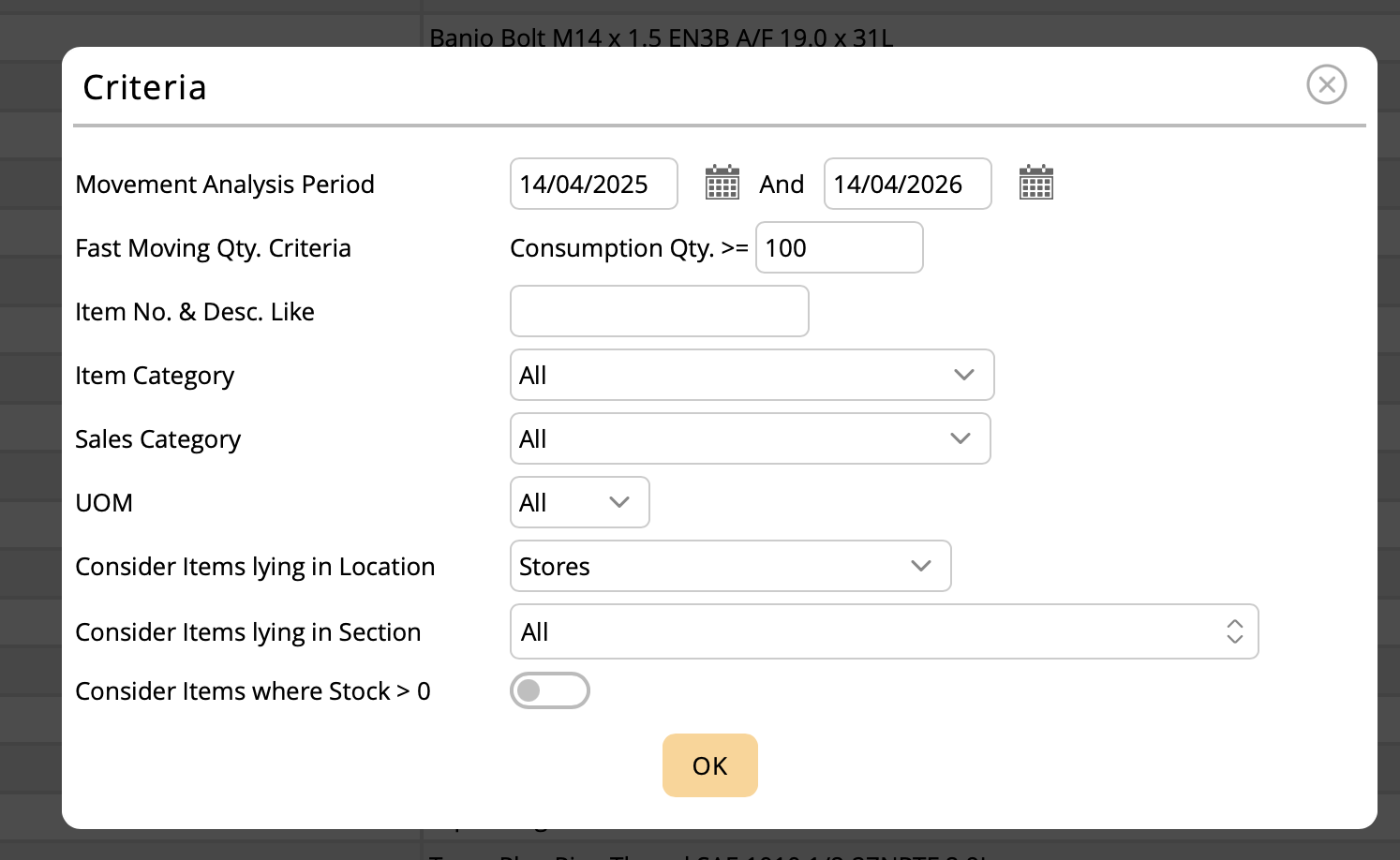Click the start date field showing 14/04/2025
Screen dimensions: 1400x860
(594, 184)
